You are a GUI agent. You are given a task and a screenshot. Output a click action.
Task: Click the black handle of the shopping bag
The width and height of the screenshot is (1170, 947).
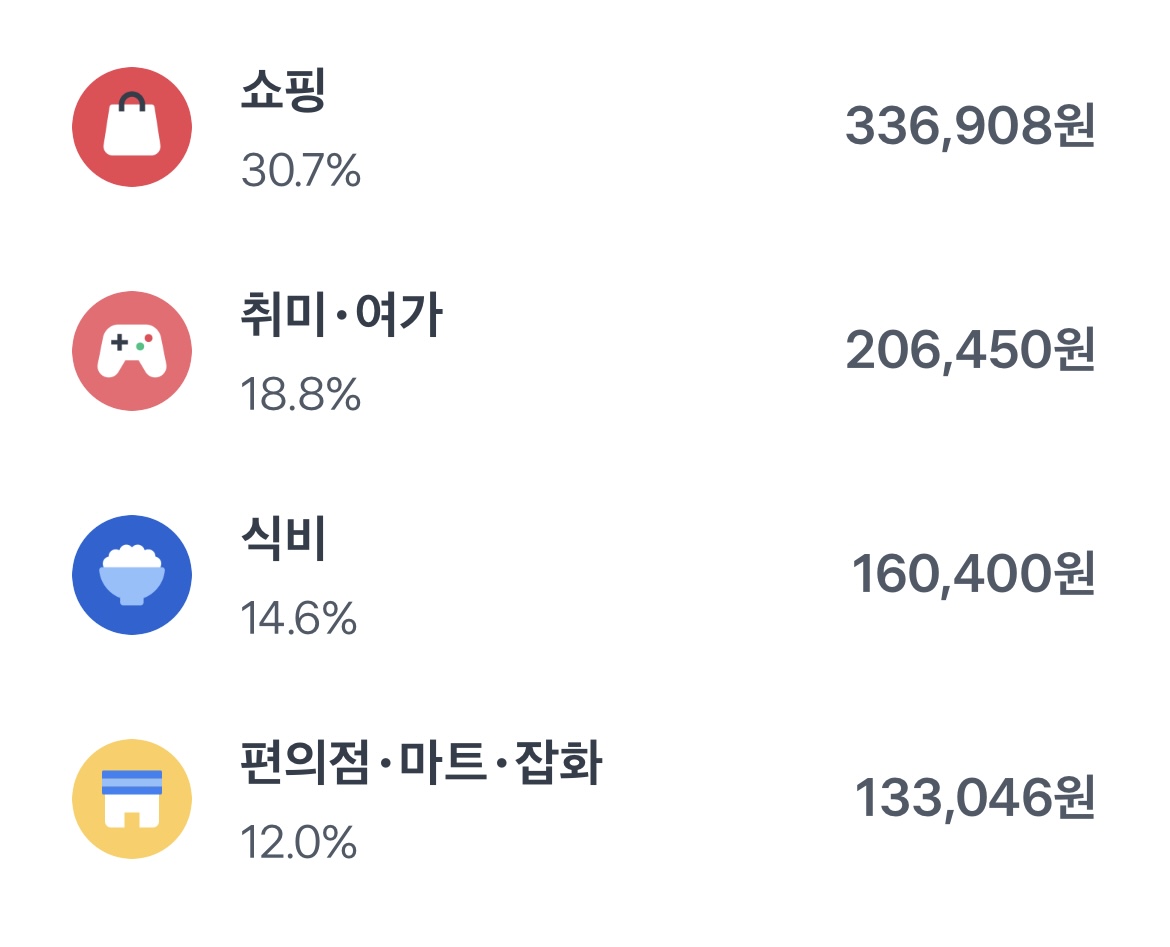132,101
